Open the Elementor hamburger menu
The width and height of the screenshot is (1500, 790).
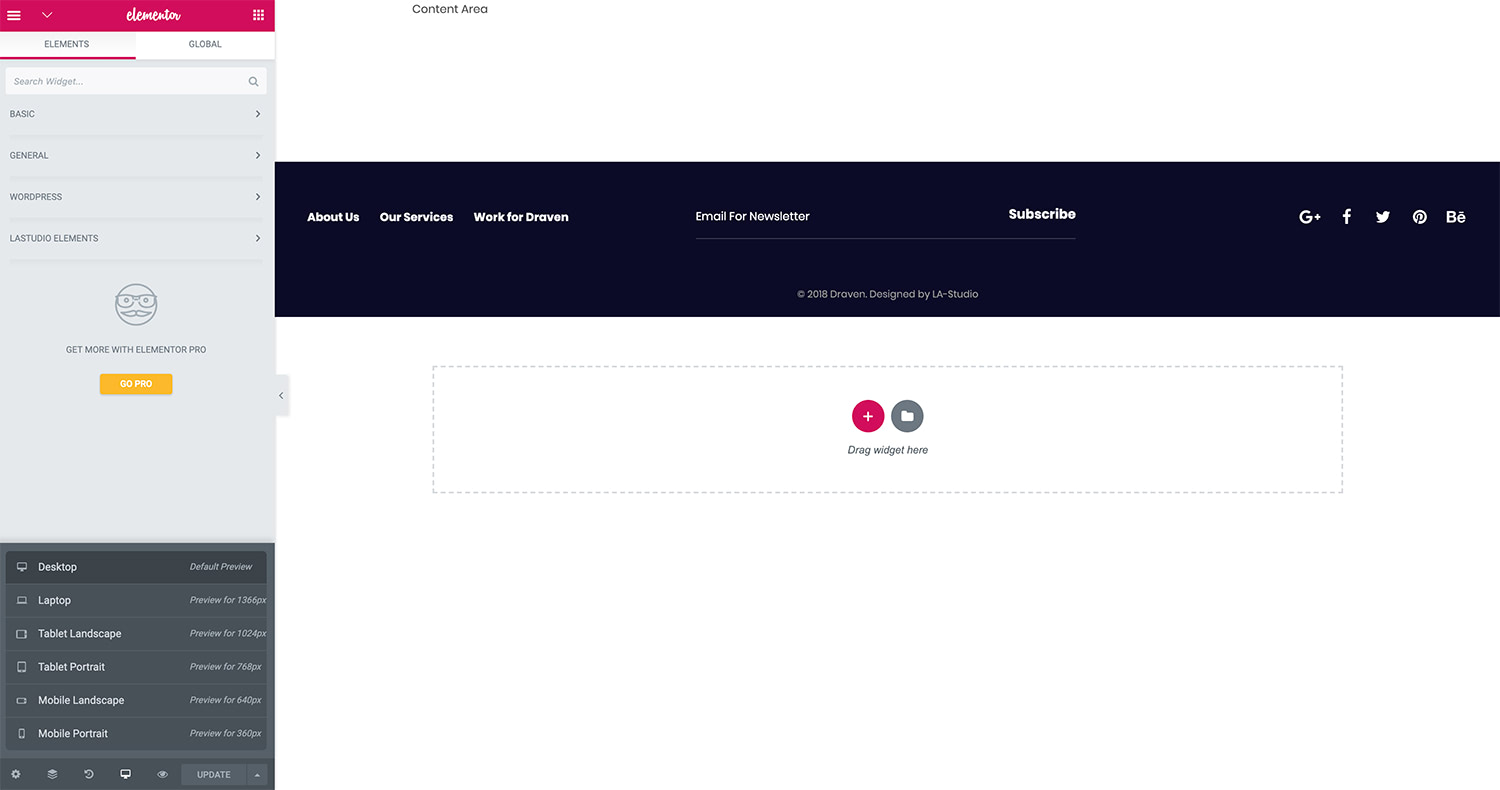coord(14,15)
